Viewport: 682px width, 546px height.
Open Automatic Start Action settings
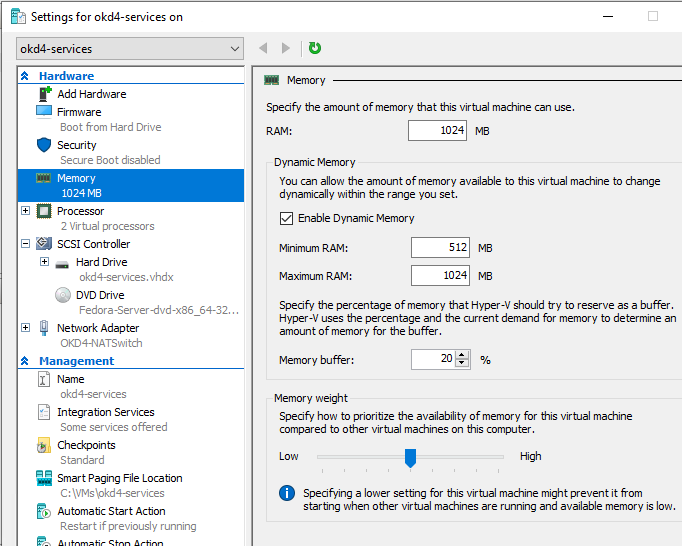(111, 511)
